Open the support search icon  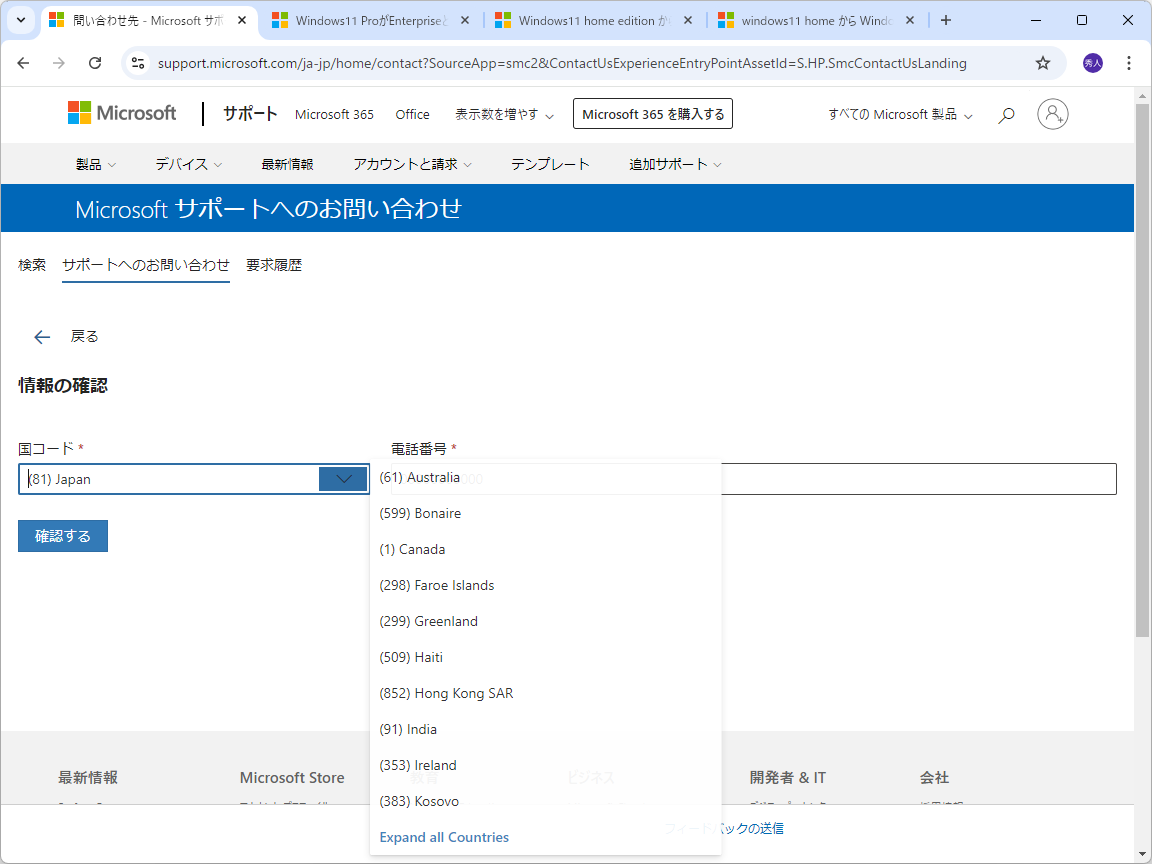click(1006, 114)
